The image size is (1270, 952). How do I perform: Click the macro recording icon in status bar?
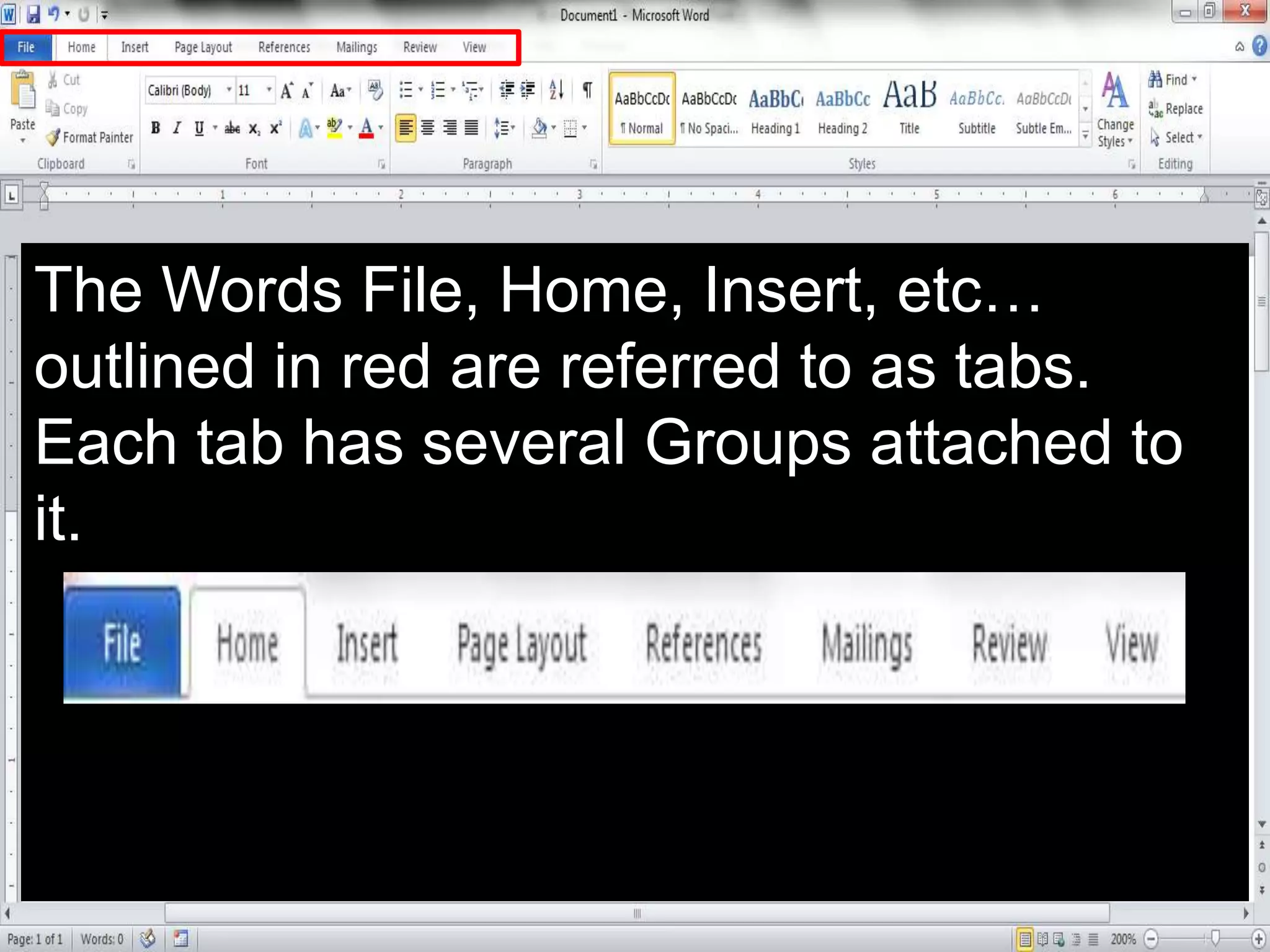coord(180,938)
